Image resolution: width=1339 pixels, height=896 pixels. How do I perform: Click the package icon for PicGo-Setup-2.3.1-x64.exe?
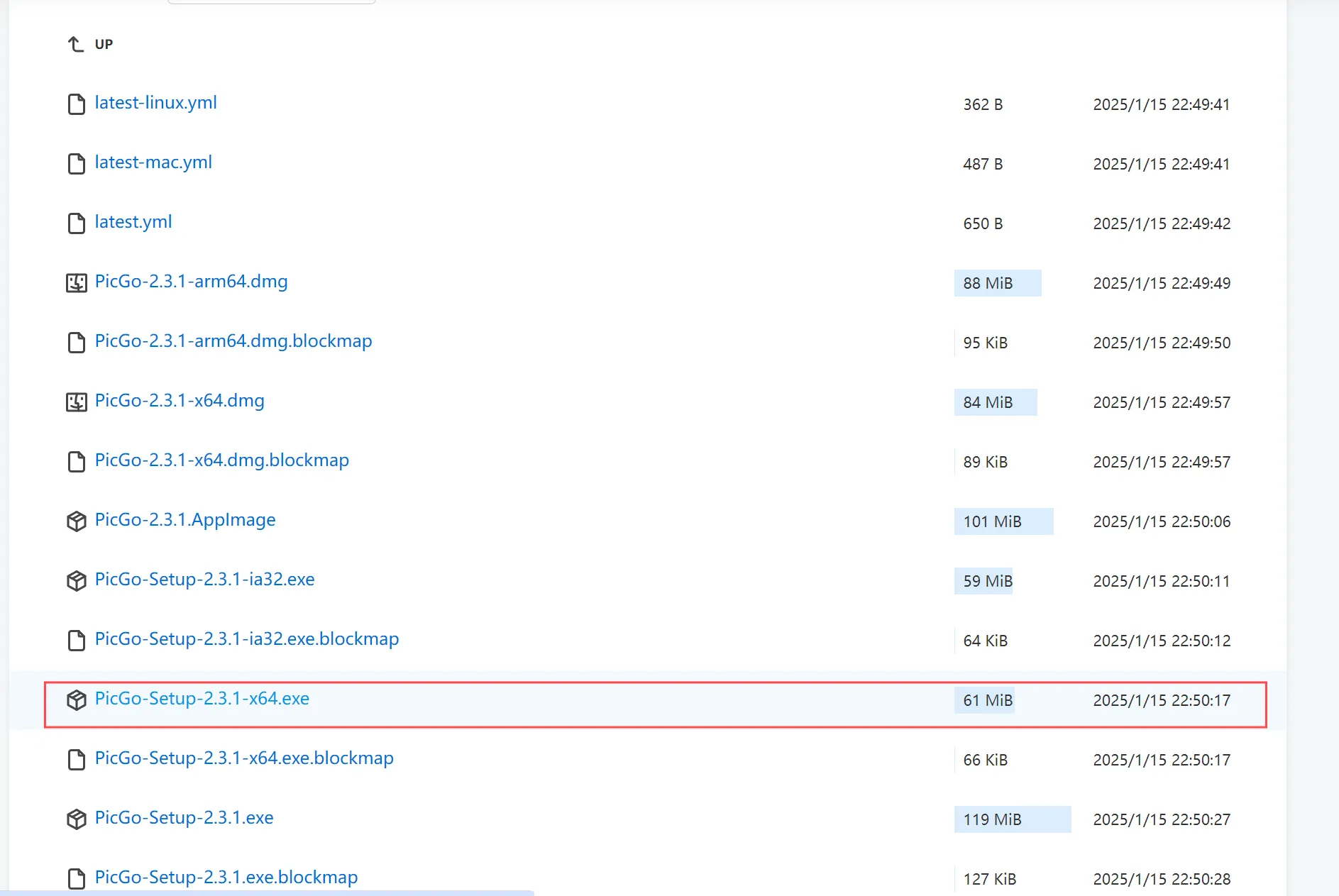point(76,700)
